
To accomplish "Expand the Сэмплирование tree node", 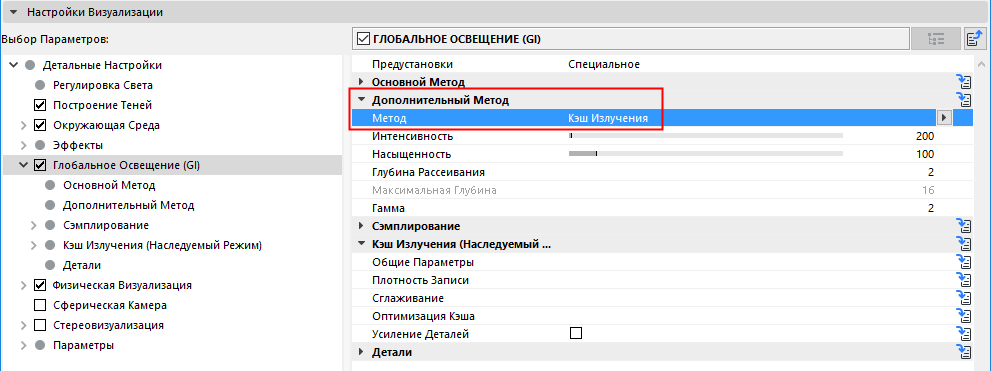I will pyautogui.click(x=34, y=225).
